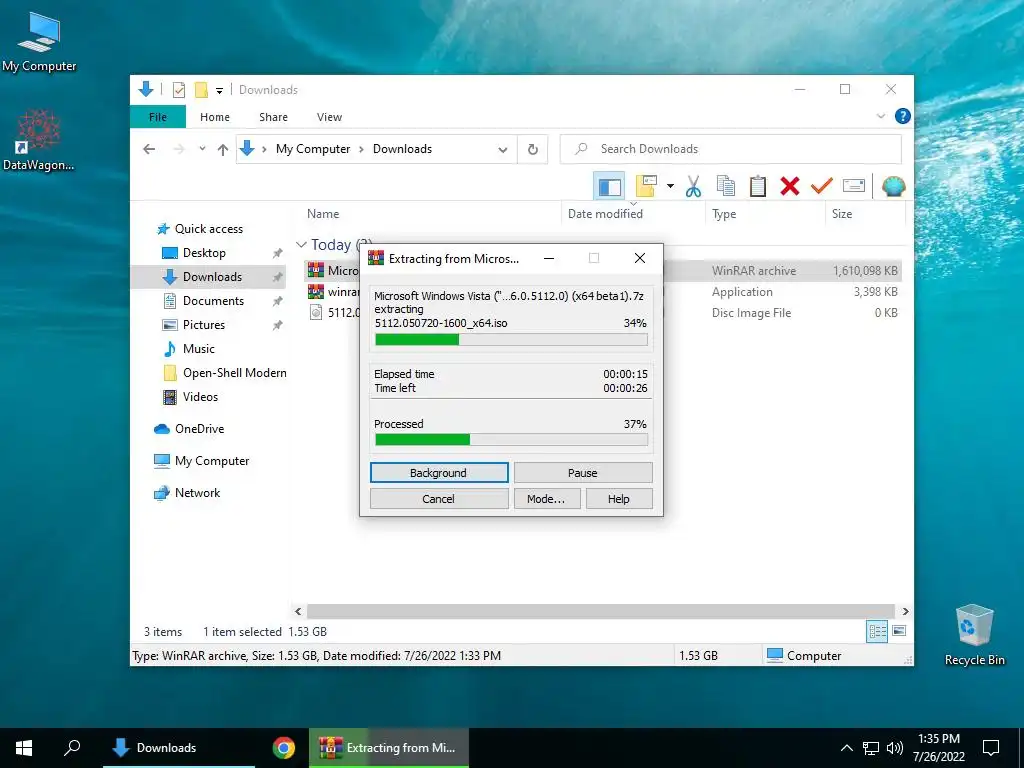
Task: Switch to Details view icon in status bar
Action: [876, 632]
